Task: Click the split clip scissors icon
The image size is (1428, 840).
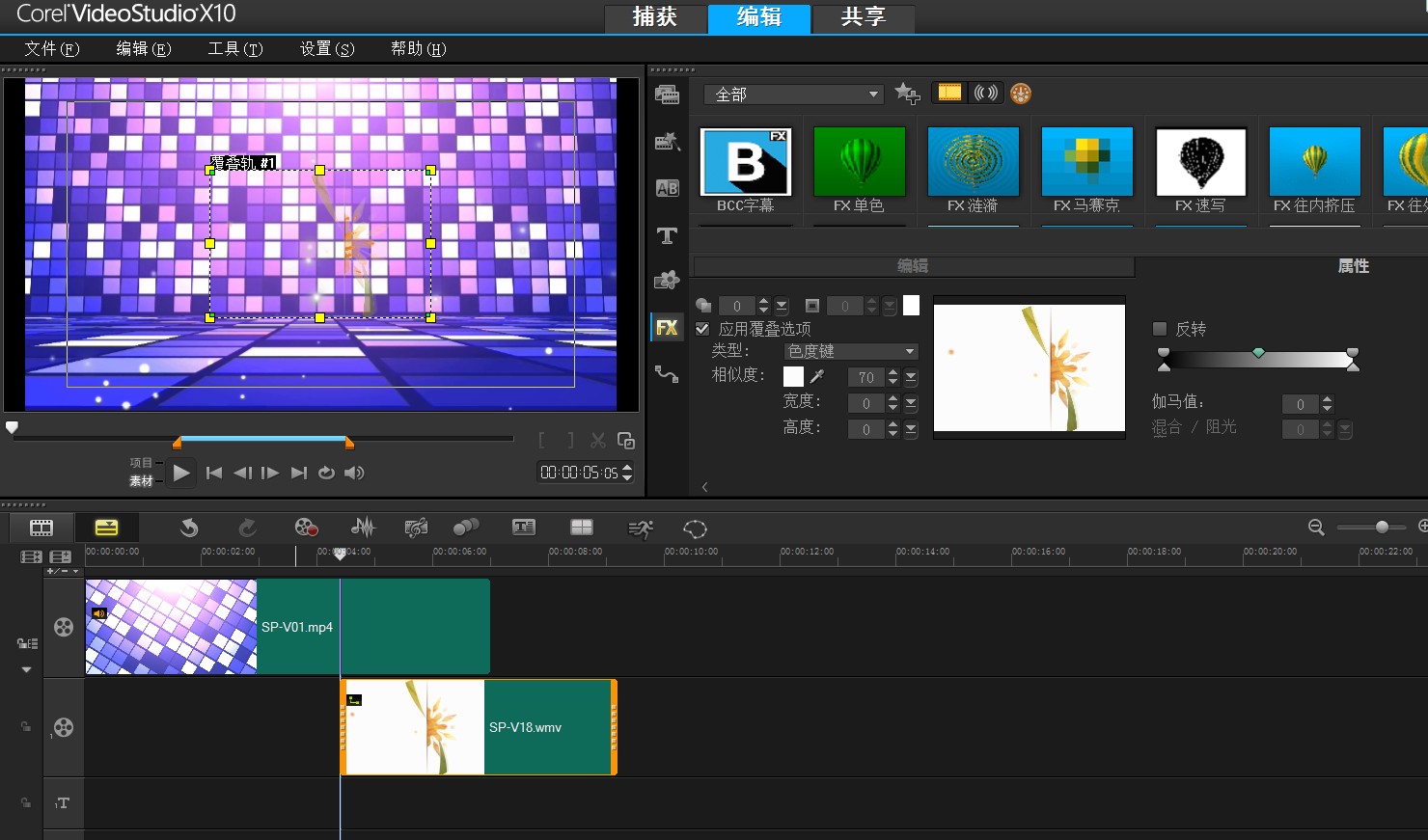Action: click(598, 441)
